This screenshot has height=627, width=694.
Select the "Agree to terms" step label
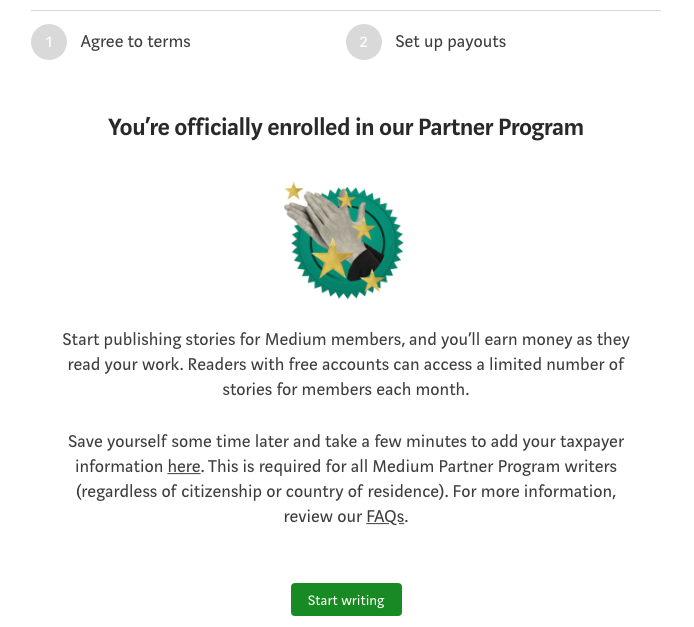[135, 42]
